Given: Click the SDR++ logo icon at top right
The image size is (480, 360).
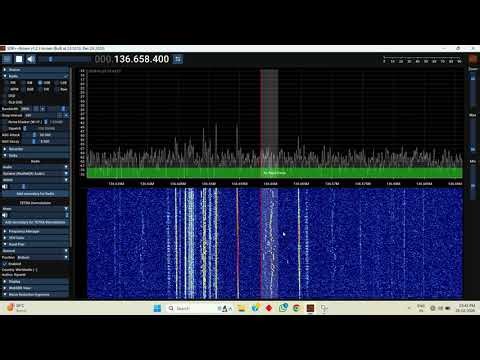Looking at the screenshot, I should (x=473, y=59).
